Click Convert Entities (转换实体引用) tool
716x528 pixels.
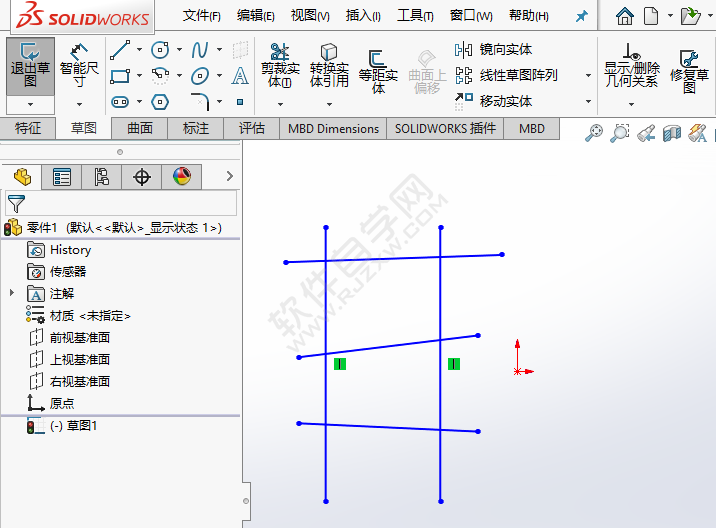pos(329,65)
